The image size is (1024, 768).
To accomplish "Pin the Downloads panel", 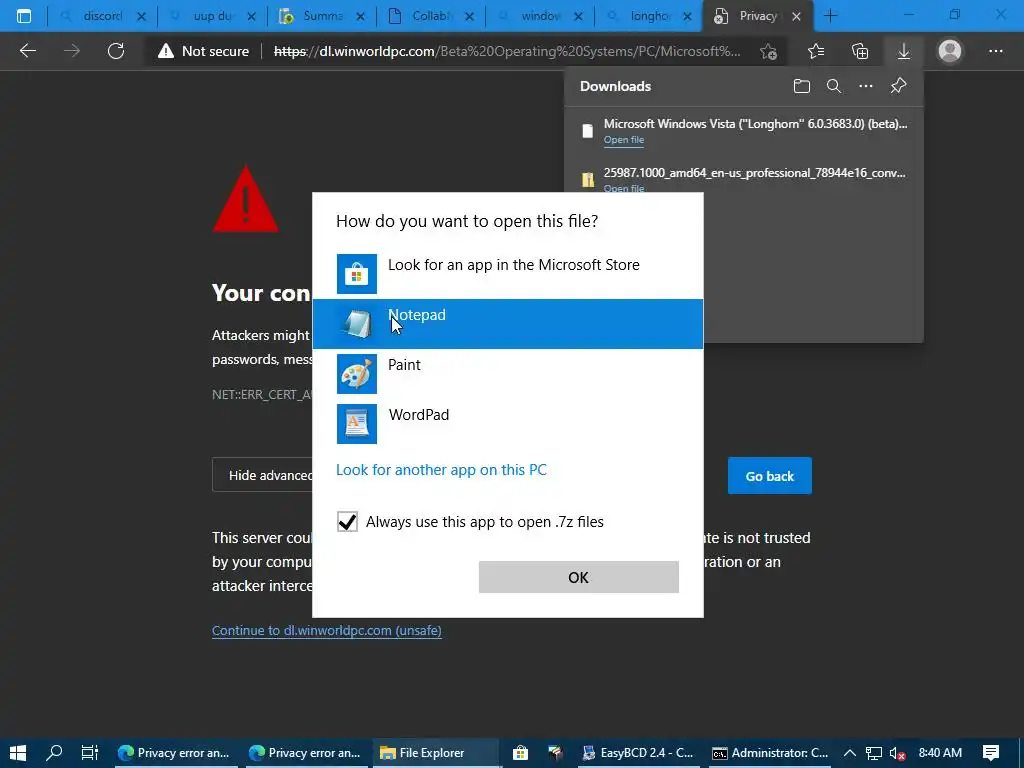I will (899, 86).
